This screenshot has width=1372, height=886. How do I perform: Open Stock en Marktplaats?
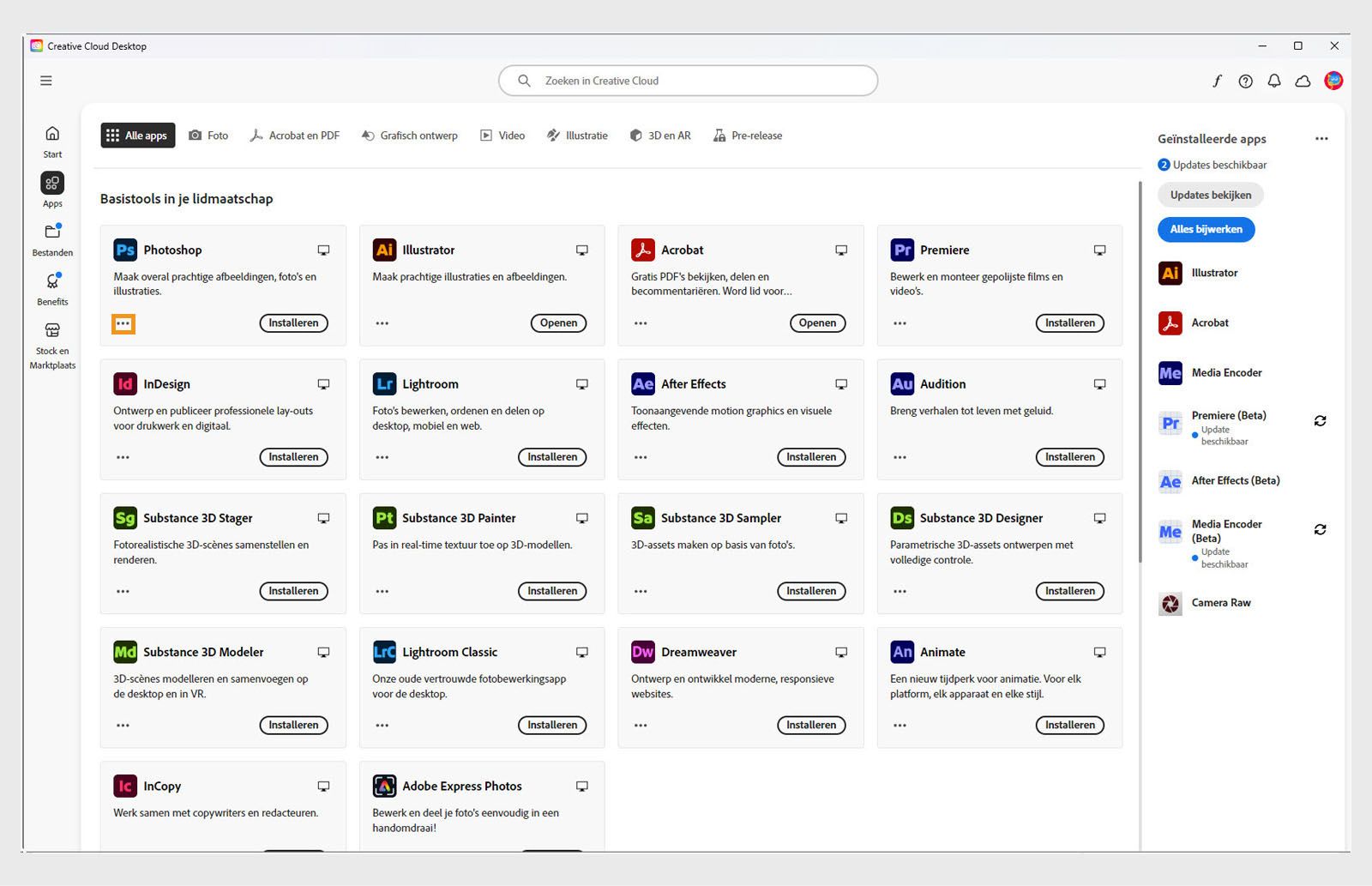(x=52, y=346)
